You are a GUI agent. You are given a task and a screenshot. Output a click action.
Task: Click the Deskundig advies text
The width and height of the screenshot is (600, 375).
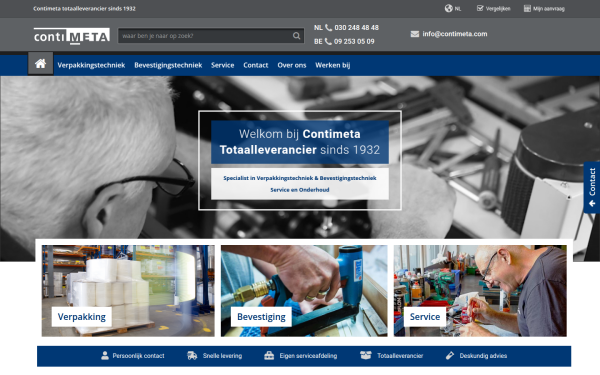coord(483,356)
